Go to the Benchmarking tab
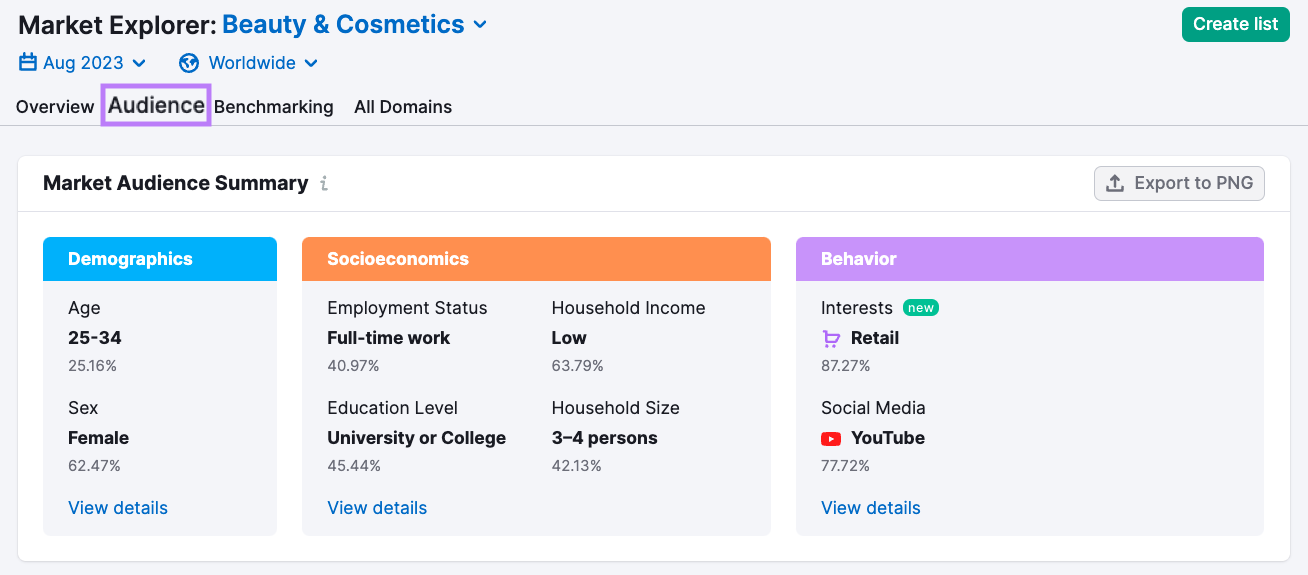The height and width of the screenshot is (575, 1308). (x=274, y=107)
